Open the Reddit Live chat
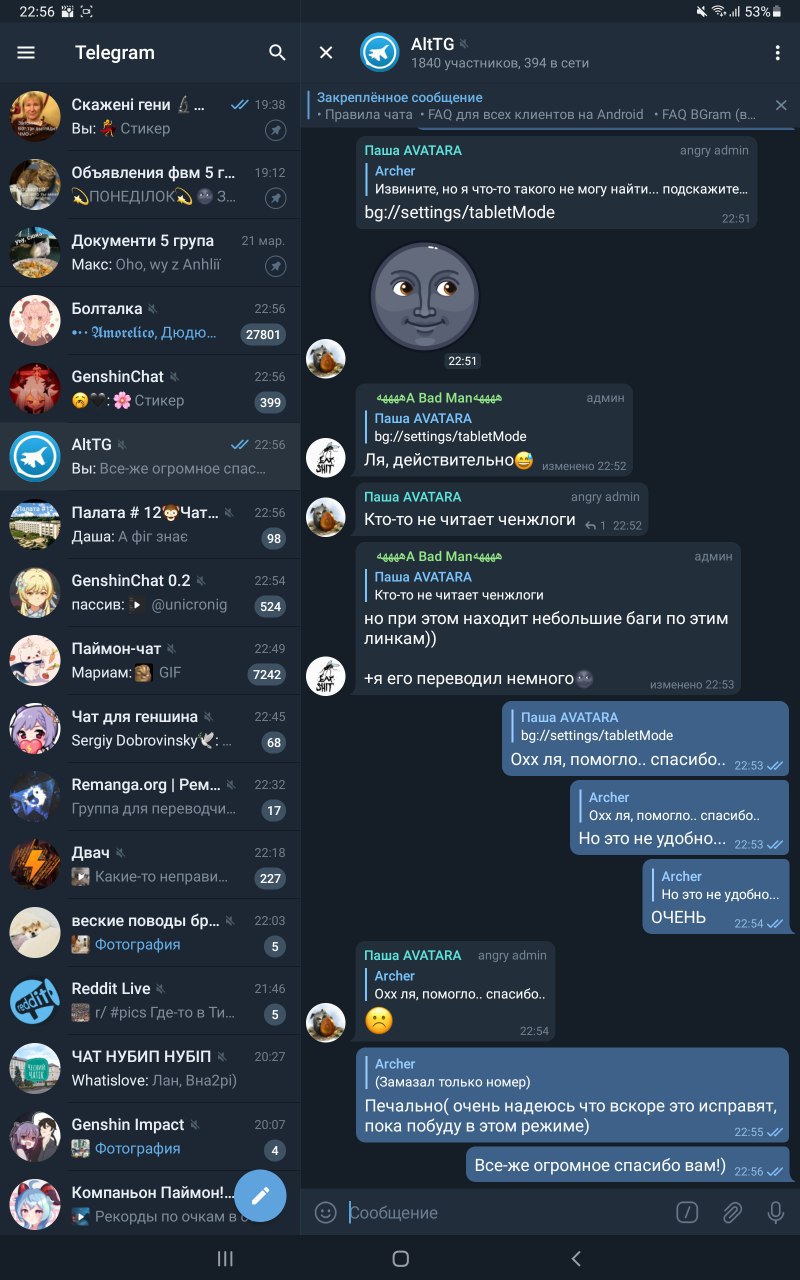This screenshot has height=1280, width=800. coord(150,1001)
